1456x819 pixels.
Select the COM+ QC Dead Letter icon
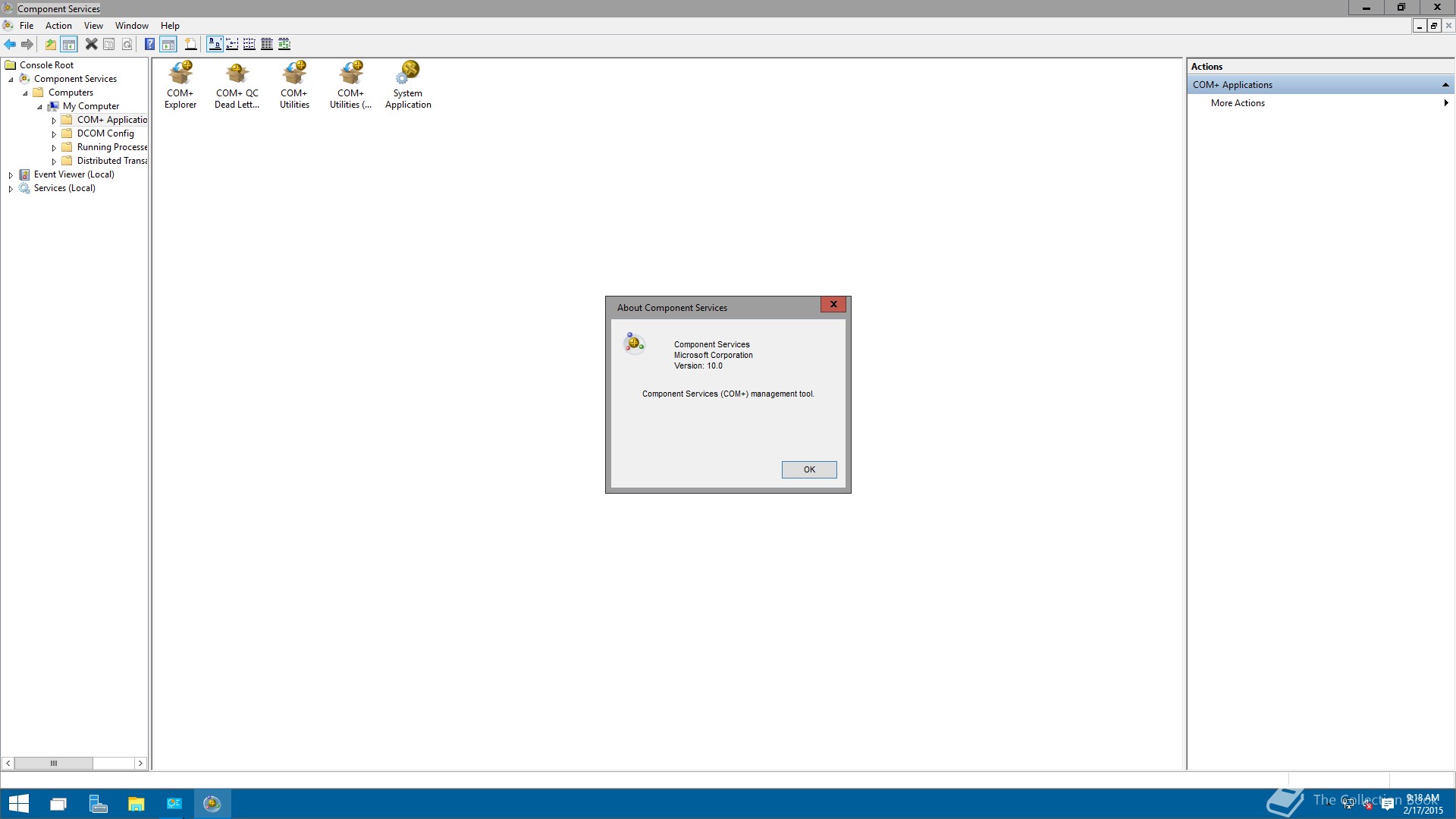click(x=237, y=85)
